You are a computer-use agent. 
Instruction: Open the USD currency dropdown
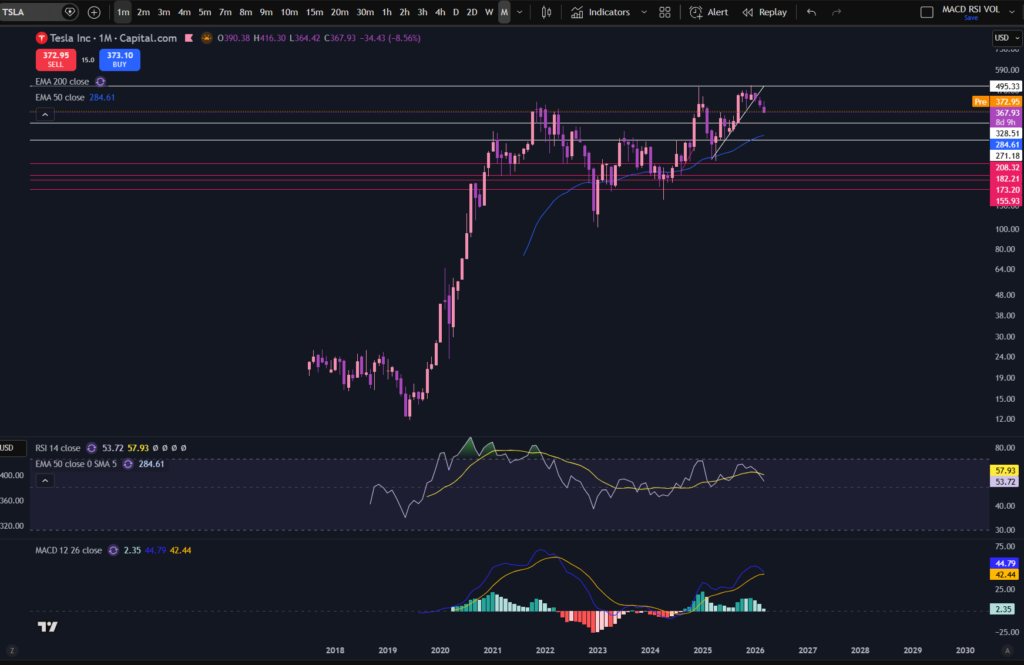[1006, 38]
